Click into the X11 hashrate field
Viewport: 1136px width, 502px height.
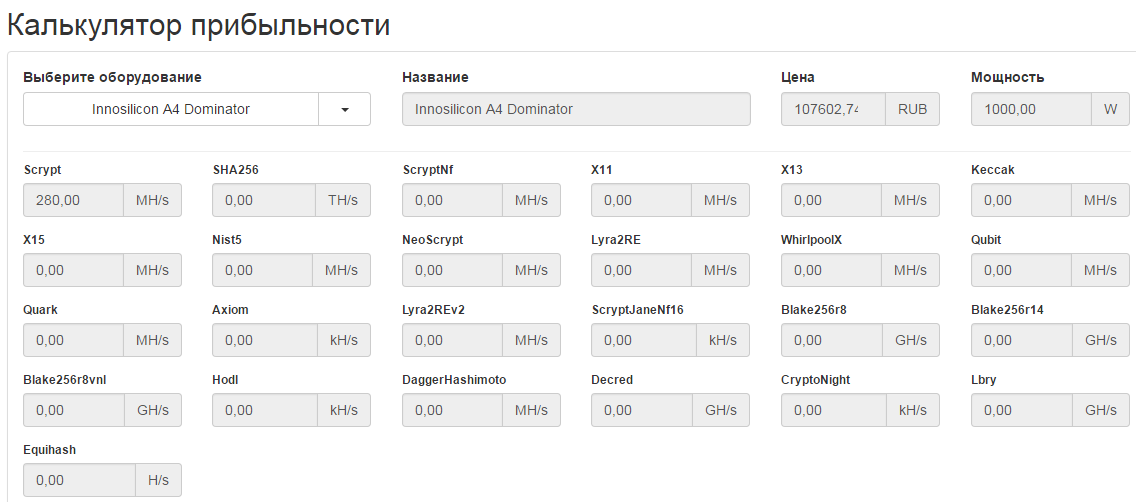pyautogui.click(x=642, y=200)
